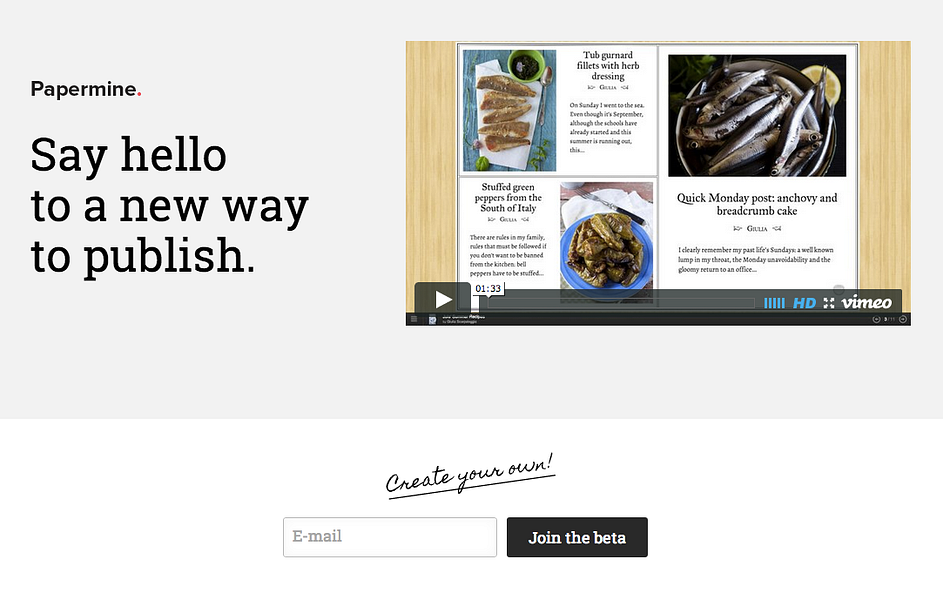Click the anchovies bowl photo

(x=757, y=115)
